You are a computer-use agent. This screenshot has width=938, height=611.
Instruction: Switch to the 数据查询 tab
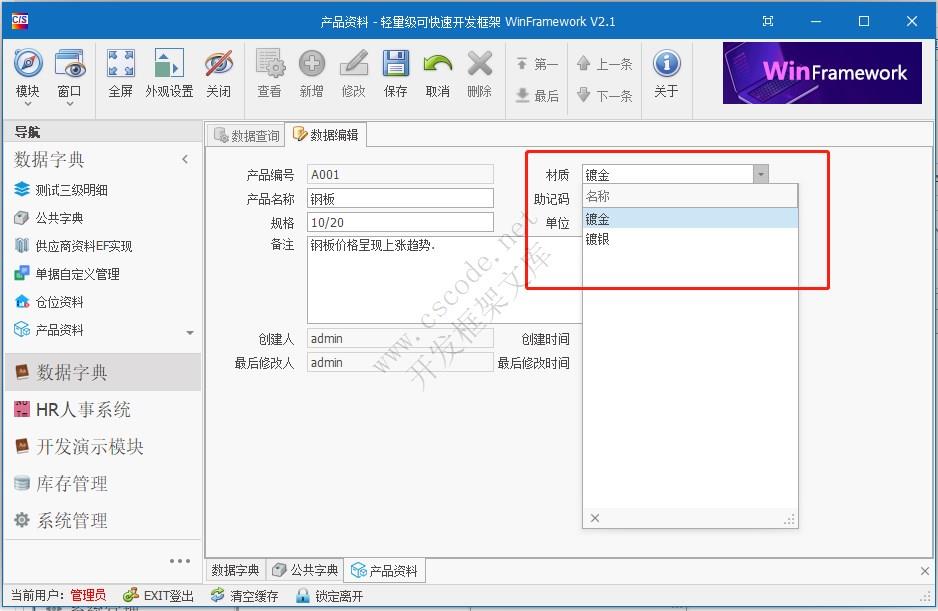point(251,133)
